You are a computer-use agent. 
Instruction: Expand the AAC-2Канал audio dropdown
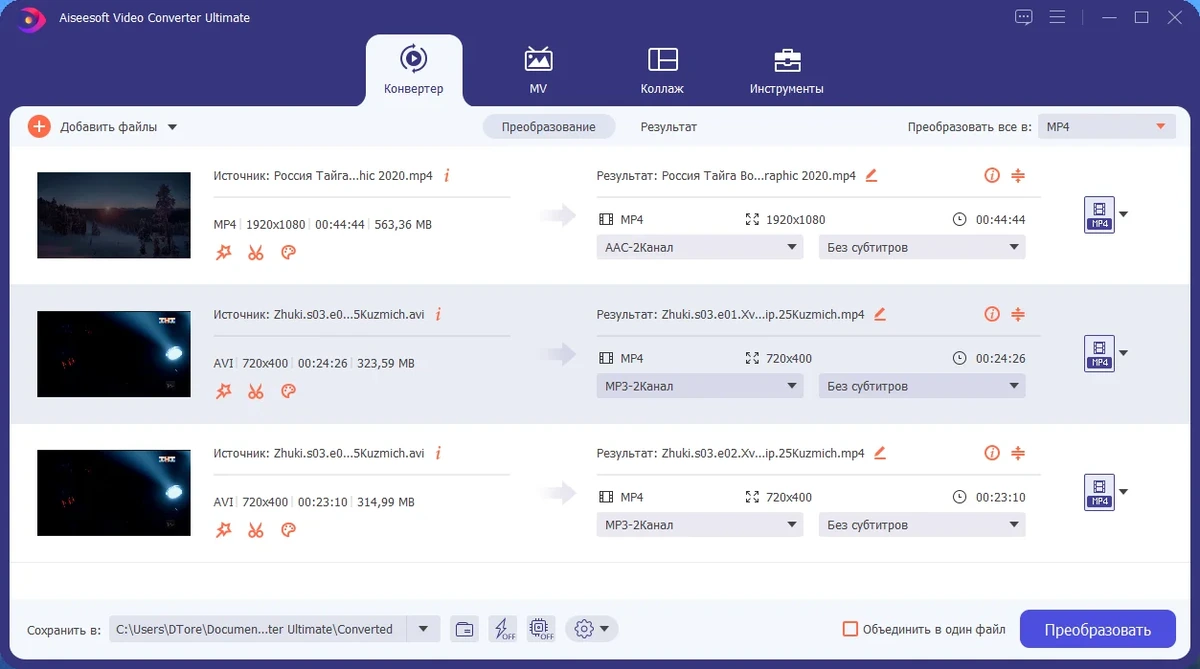700,247
